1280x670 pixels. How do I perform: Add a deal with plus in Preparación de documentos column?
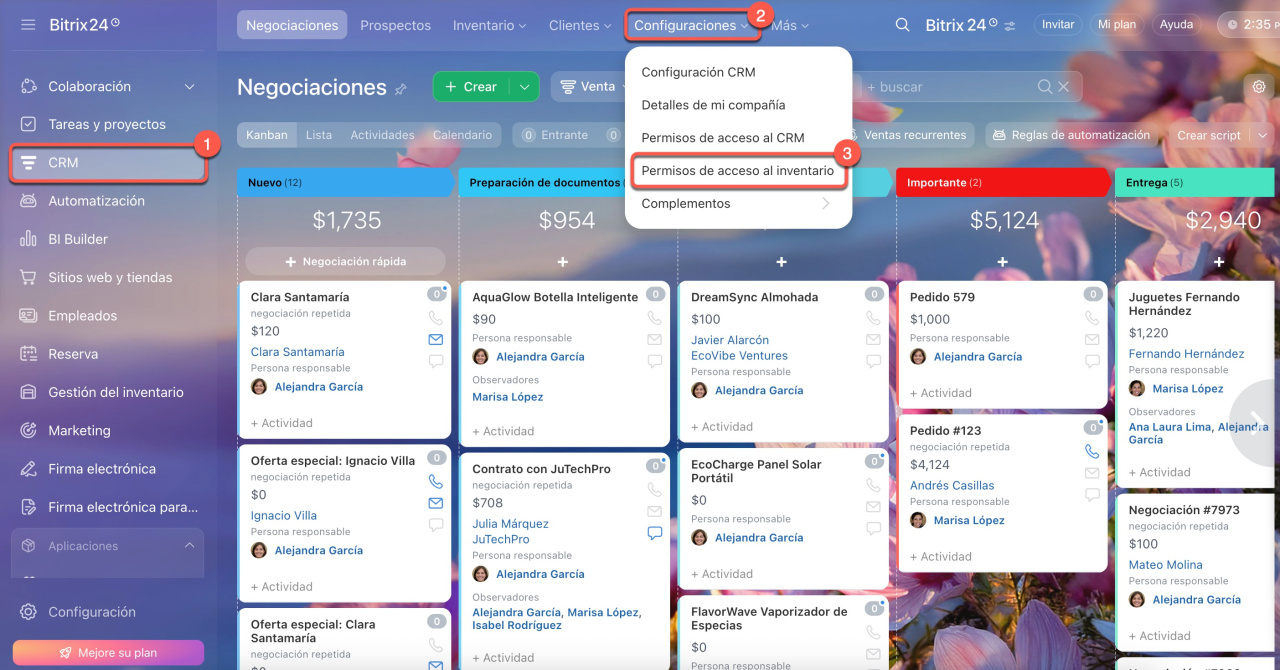563,261
